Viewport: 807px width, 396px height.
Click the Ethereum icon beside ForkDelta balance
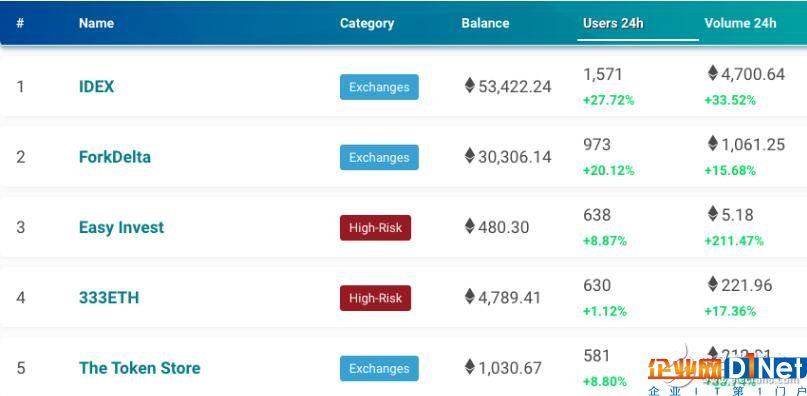point(469,156)
